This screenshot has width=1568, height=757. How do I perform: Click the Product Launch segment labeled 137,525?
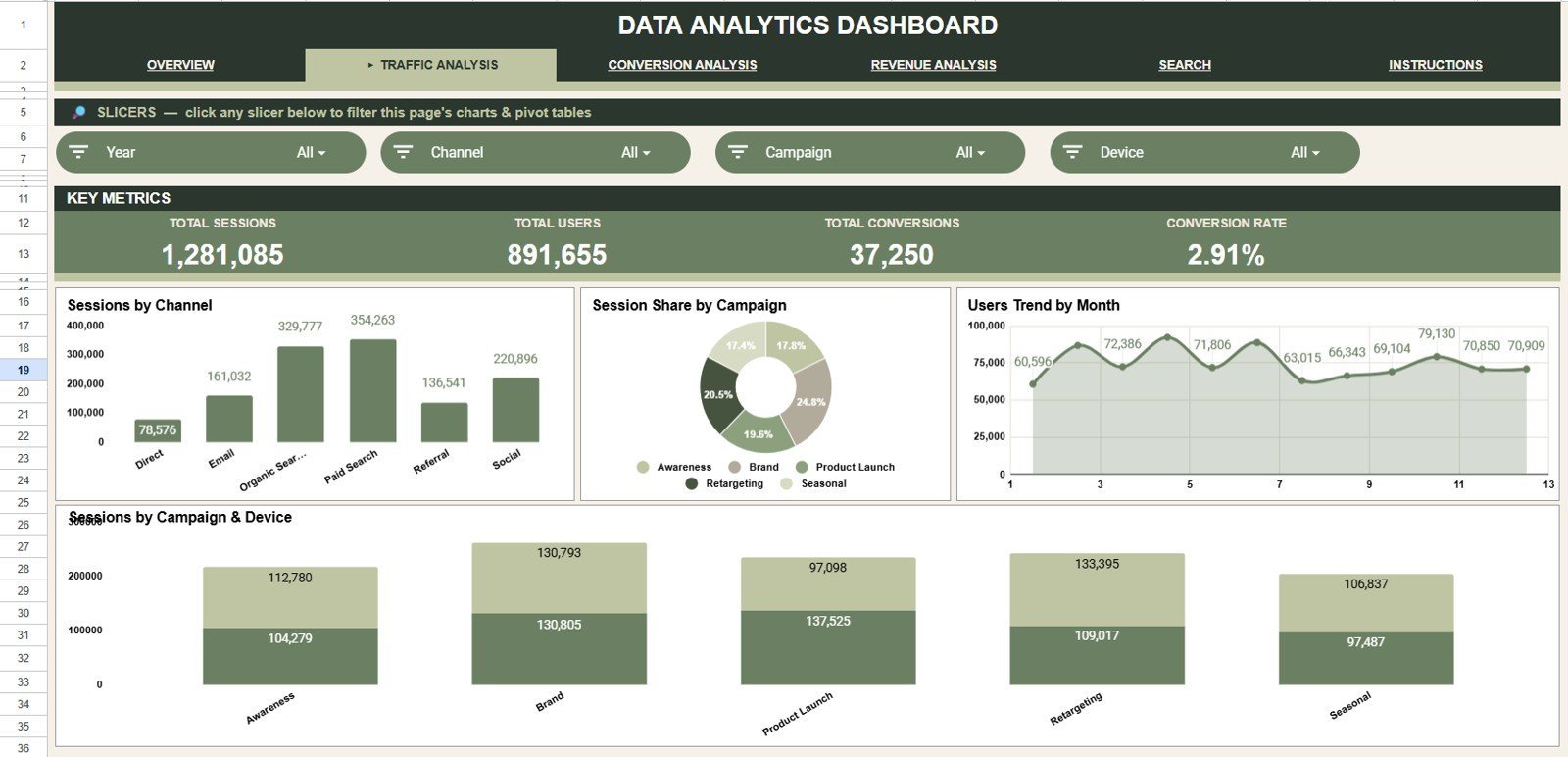[x=828, y=647]
